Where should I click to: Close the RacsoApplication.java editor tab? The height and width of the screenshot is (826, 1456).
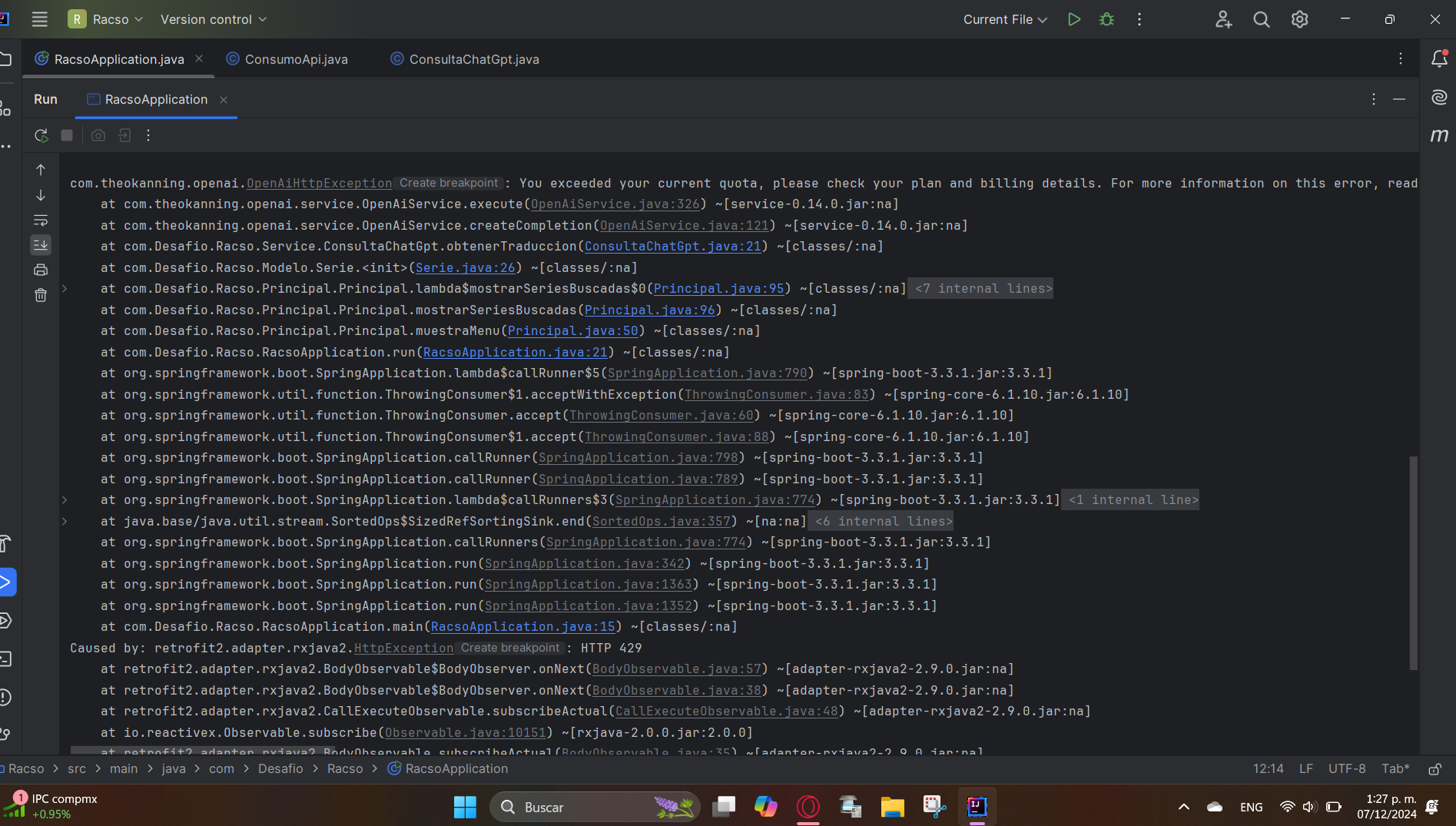click(x=199, y=58)
